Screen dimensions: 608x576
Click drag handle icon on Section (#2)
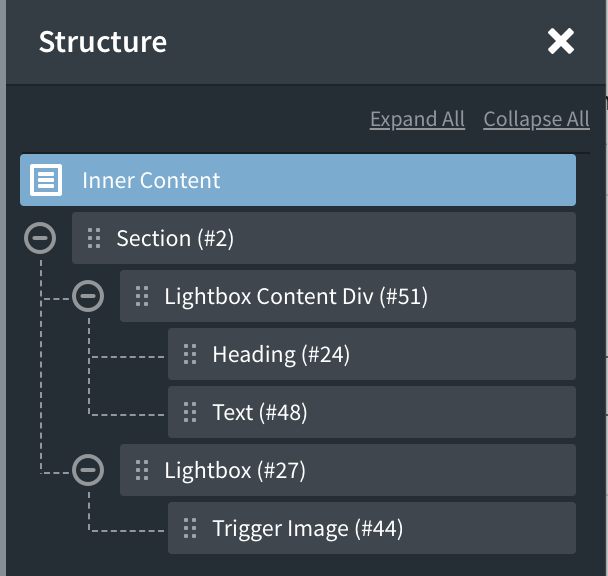[94, 238]
